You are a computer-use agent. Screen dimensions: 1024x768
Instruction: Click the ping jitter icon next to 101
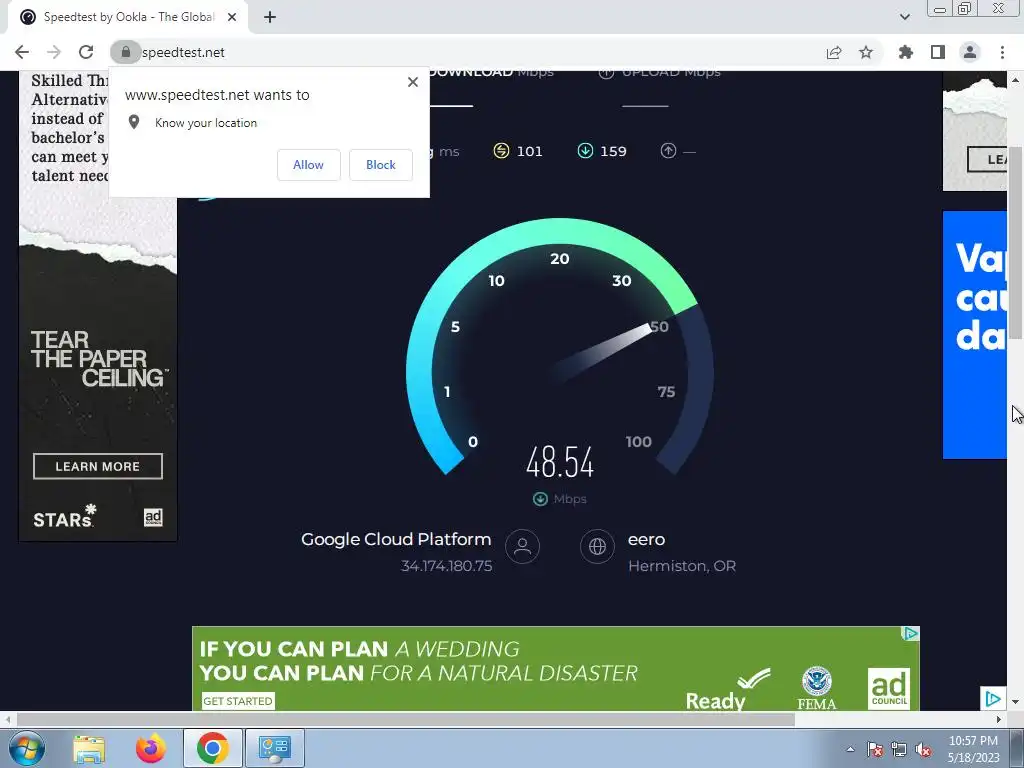click(501, 151)
